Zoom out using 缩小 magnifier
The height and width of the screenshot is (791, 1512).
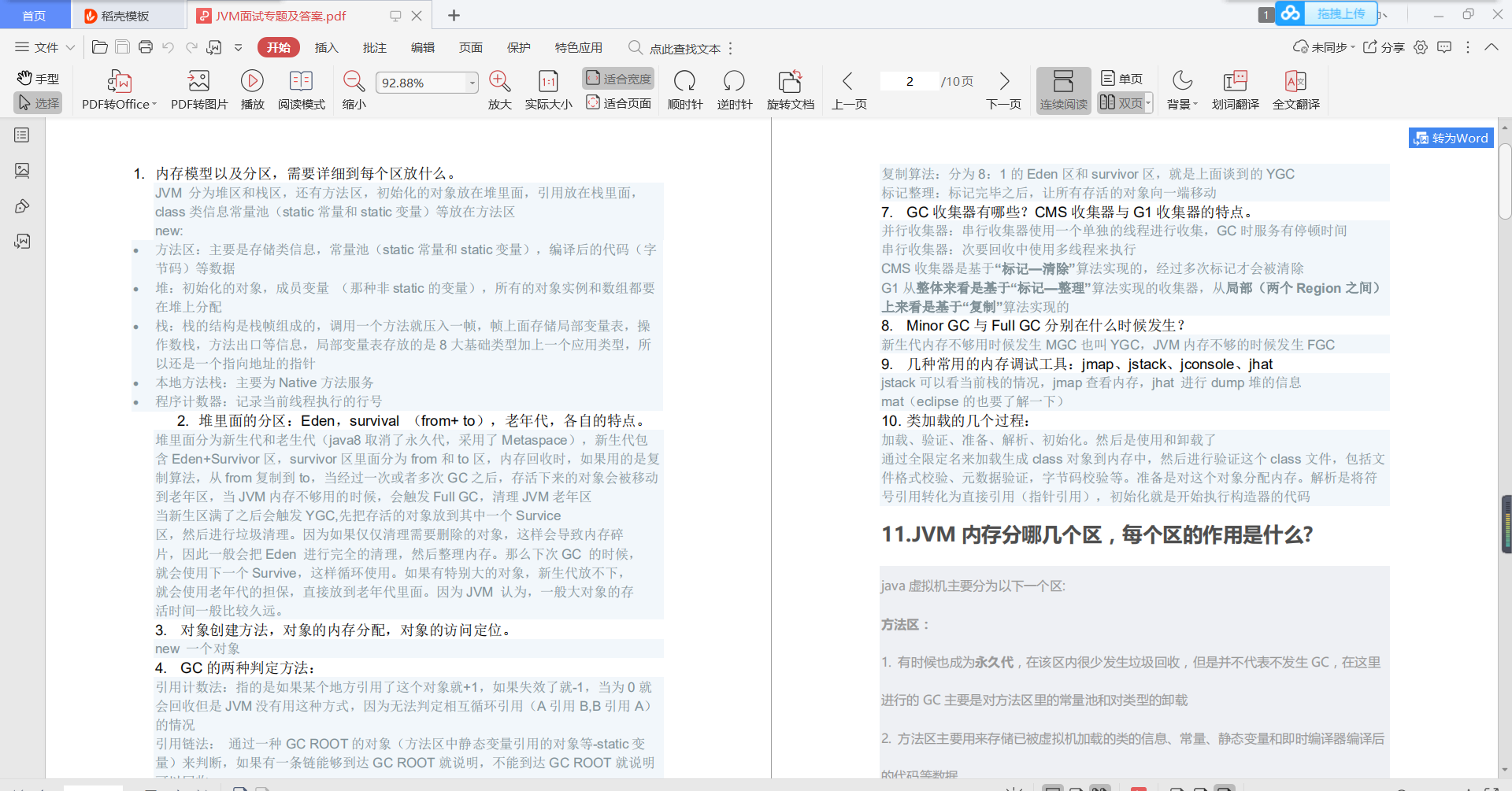[354, 91]
